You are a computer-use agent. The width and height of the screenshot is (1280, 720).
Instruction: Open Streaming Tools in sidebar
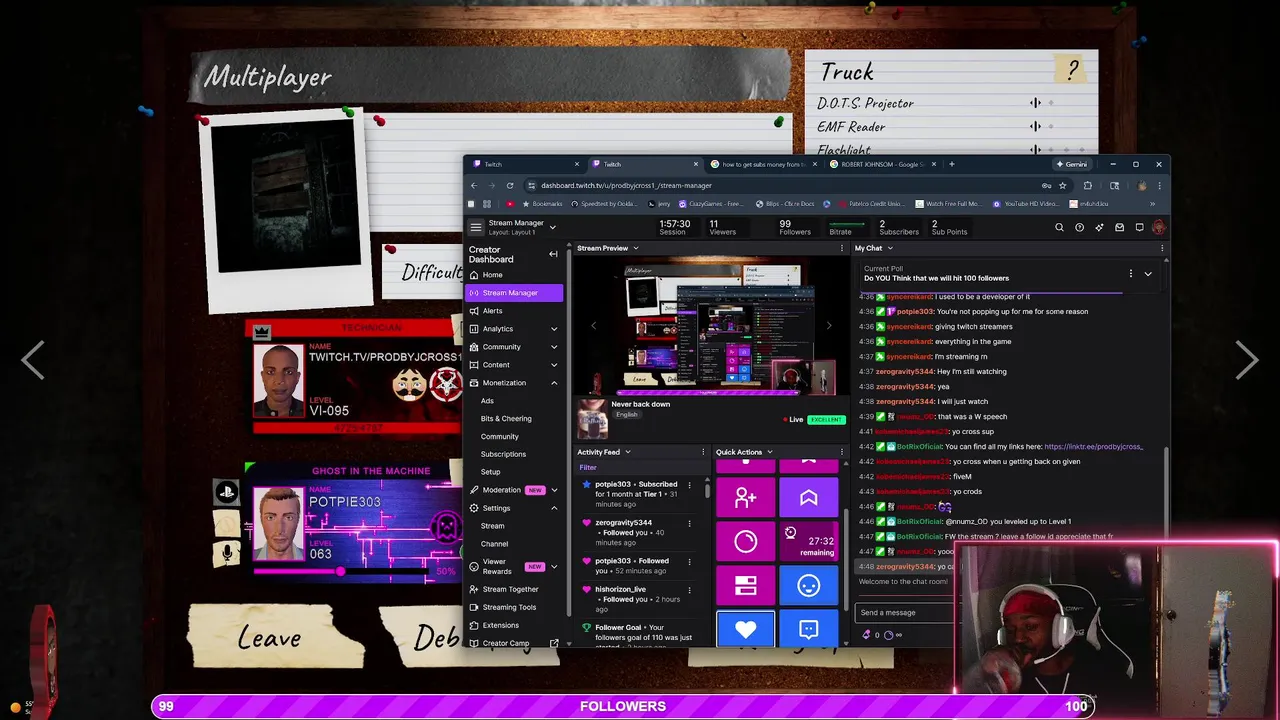(x=513, y=607)
